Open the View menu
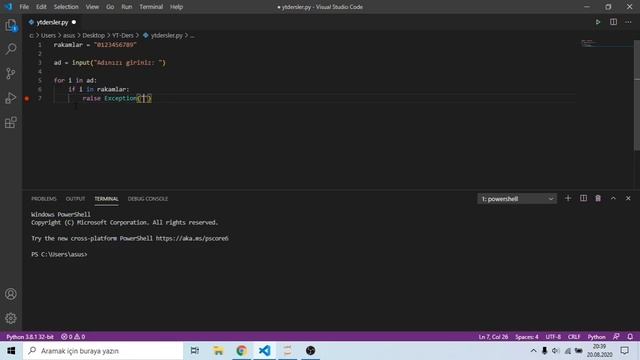The width and height of the screenshot is (640, 360). (x=92, y=7)
